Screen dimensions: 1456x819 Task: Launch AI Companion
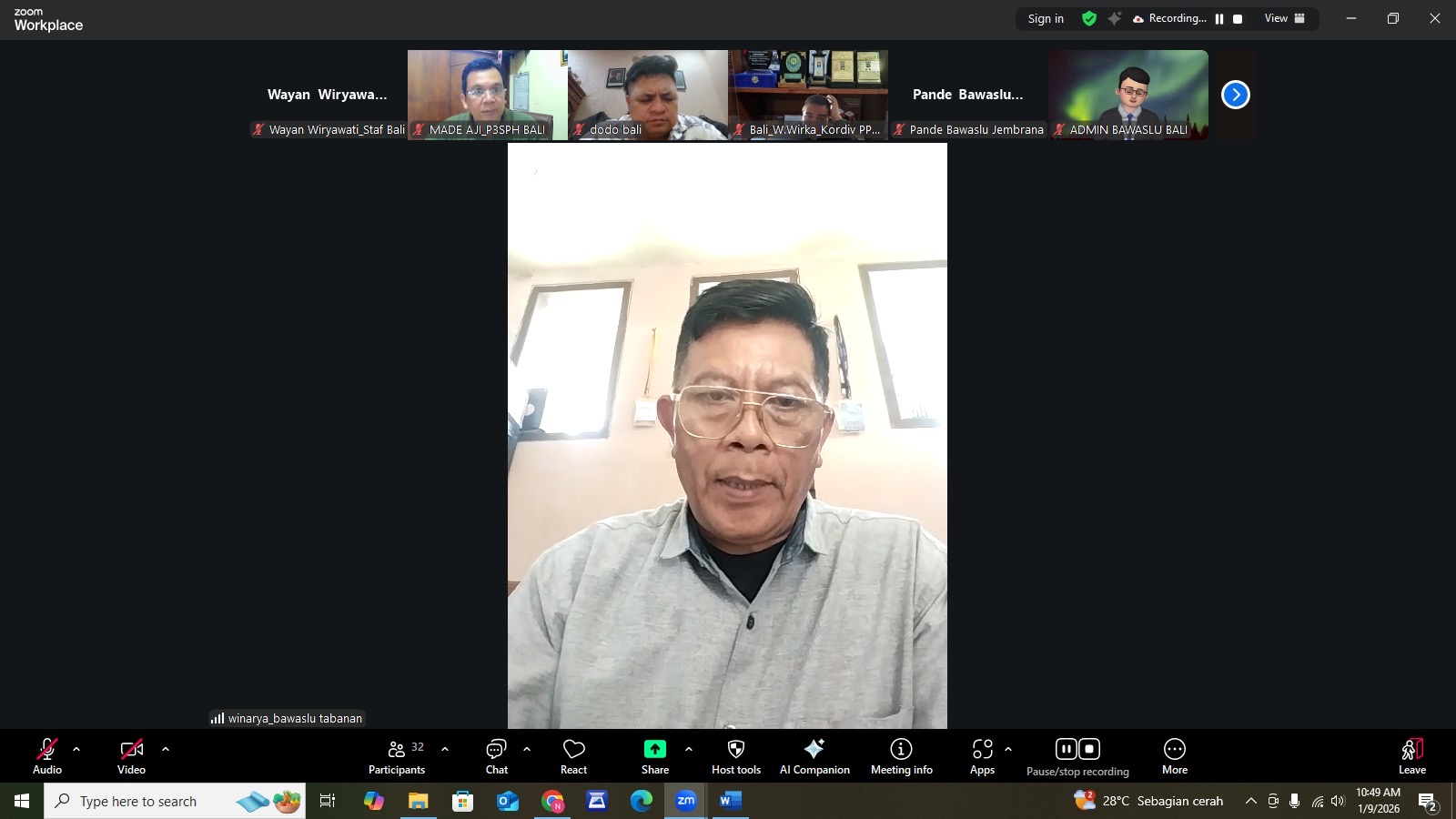(x=814, y=756)
